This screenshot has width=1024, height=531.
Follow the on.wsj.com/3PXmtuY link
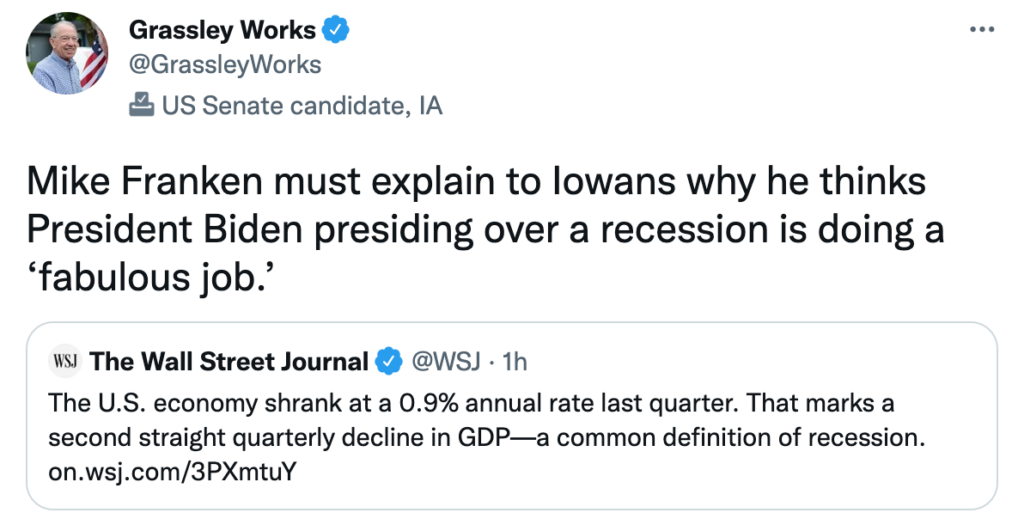click(172, 471)
